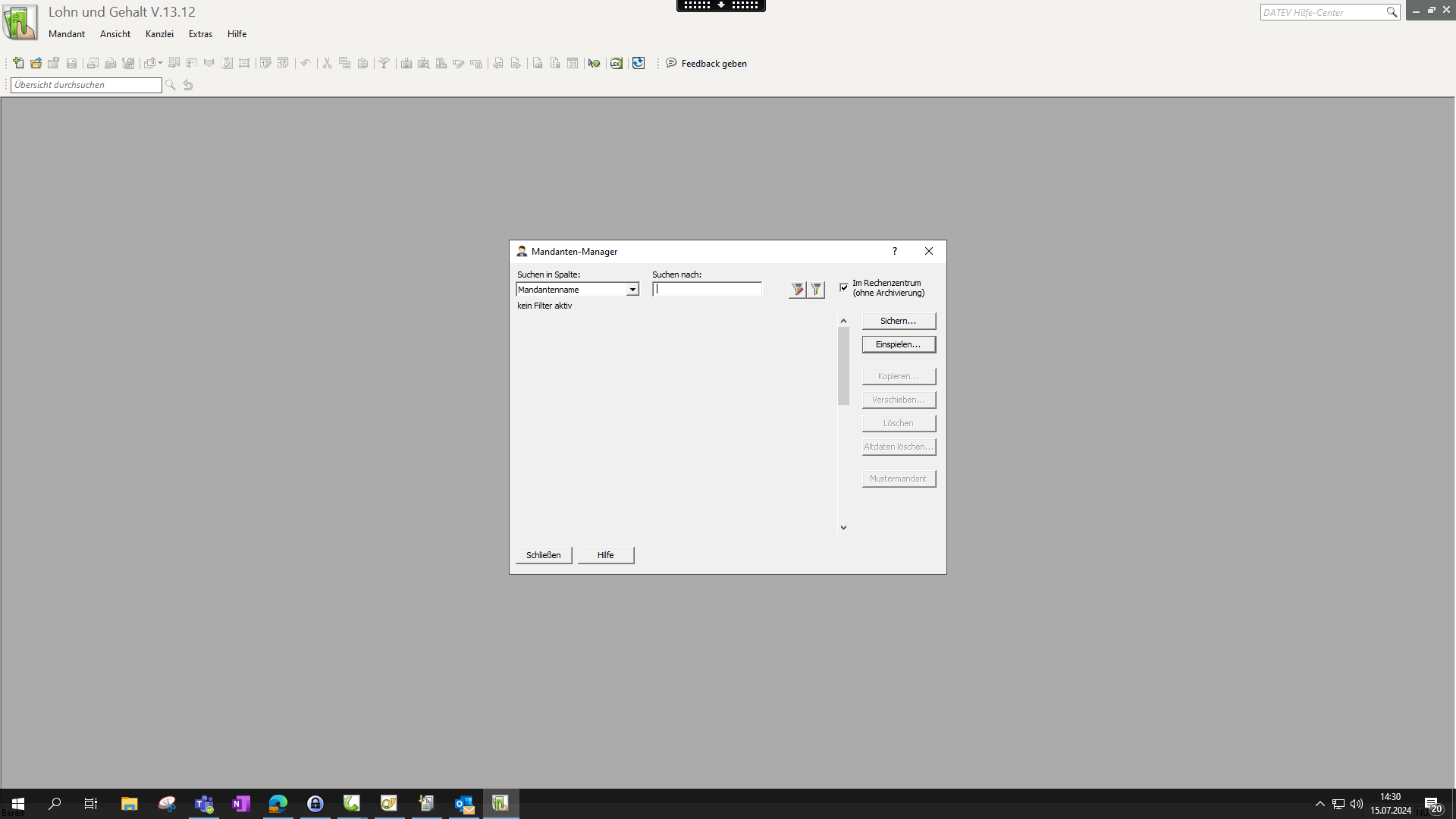Open Outlook from the taskbar

[x=463, y=804]
